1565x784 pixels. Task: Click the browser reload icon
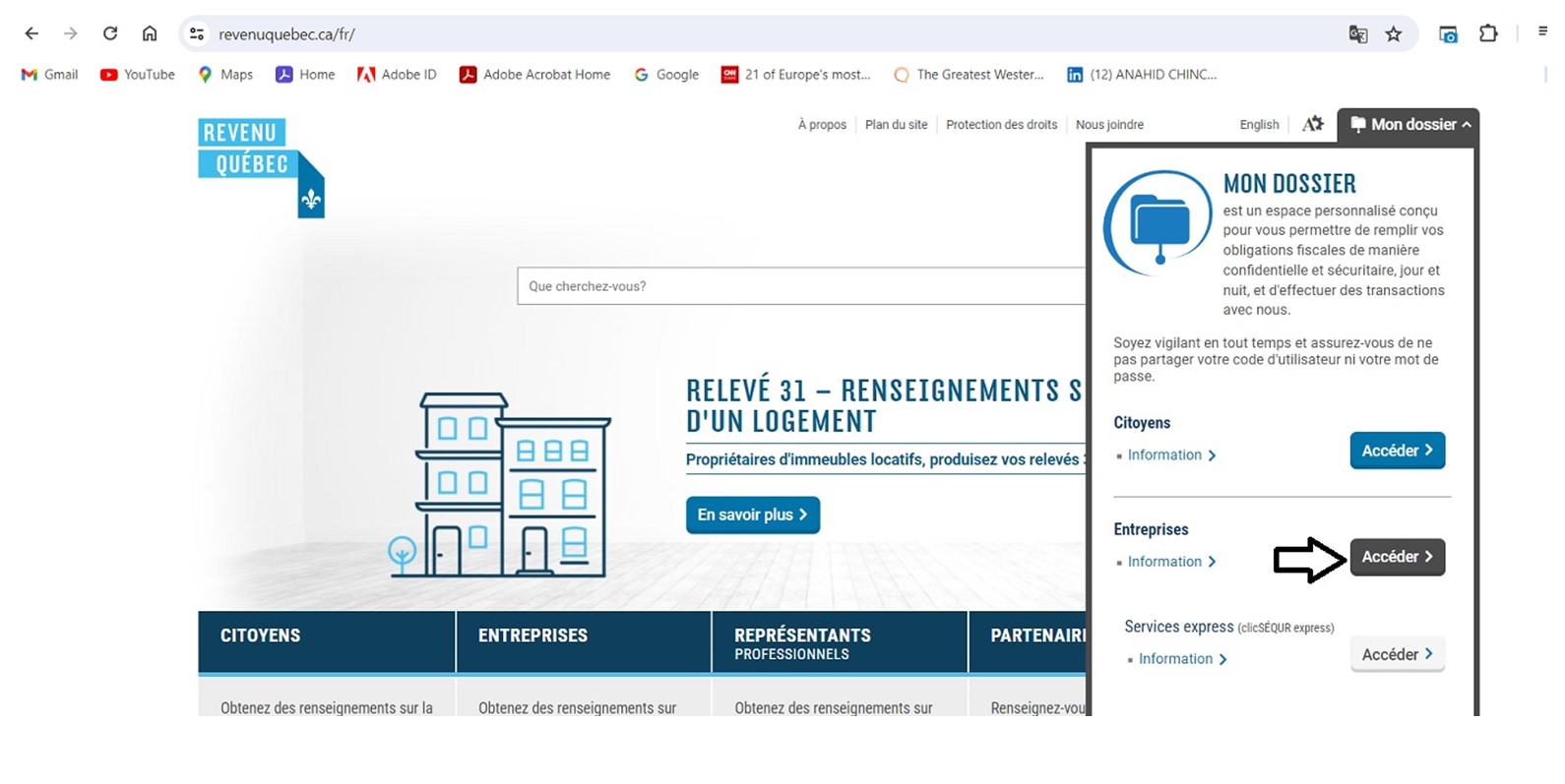(110, 33)
